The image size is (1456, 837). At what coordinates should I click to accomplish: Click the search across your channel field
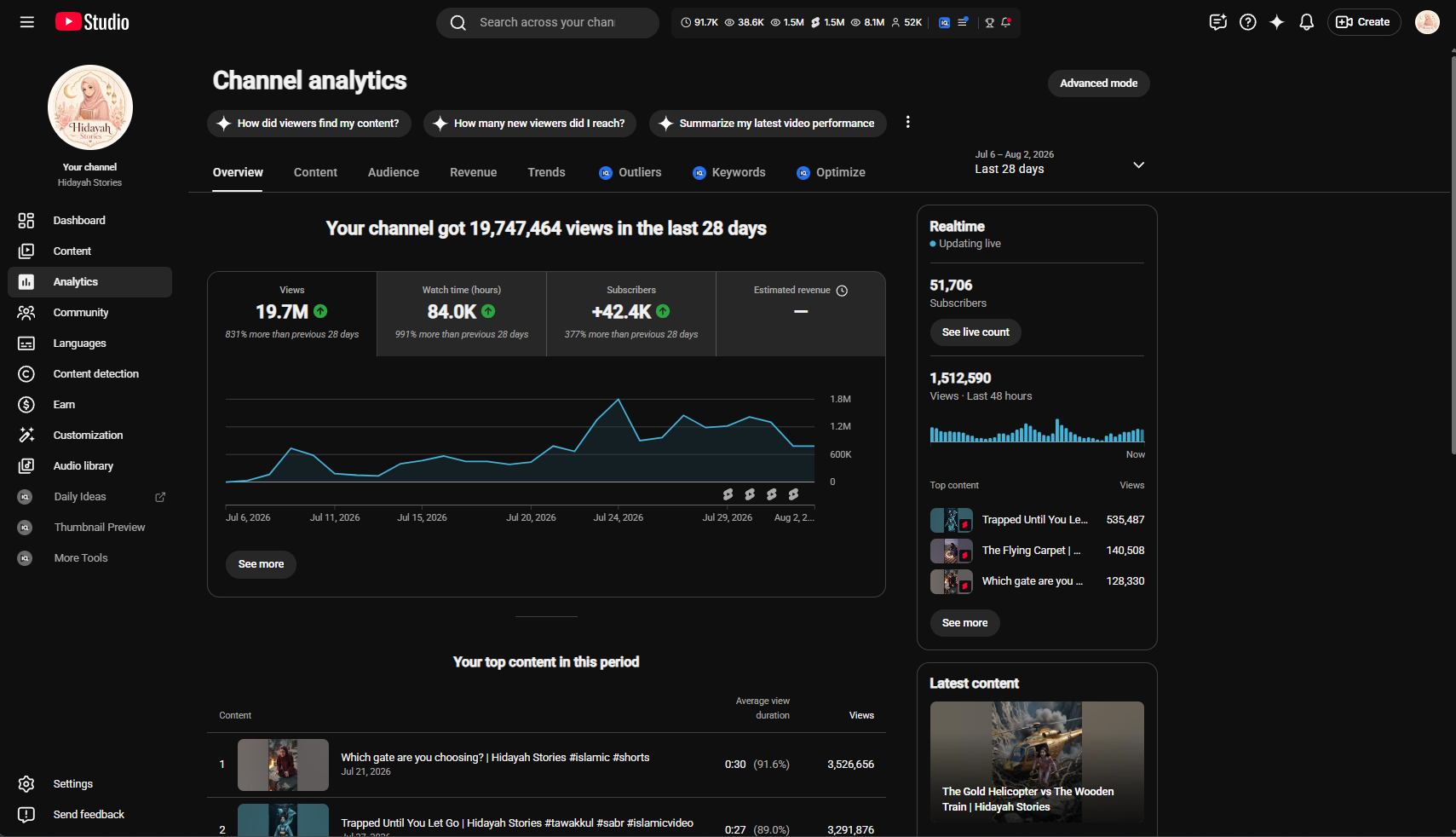click(x=548, y=23)
